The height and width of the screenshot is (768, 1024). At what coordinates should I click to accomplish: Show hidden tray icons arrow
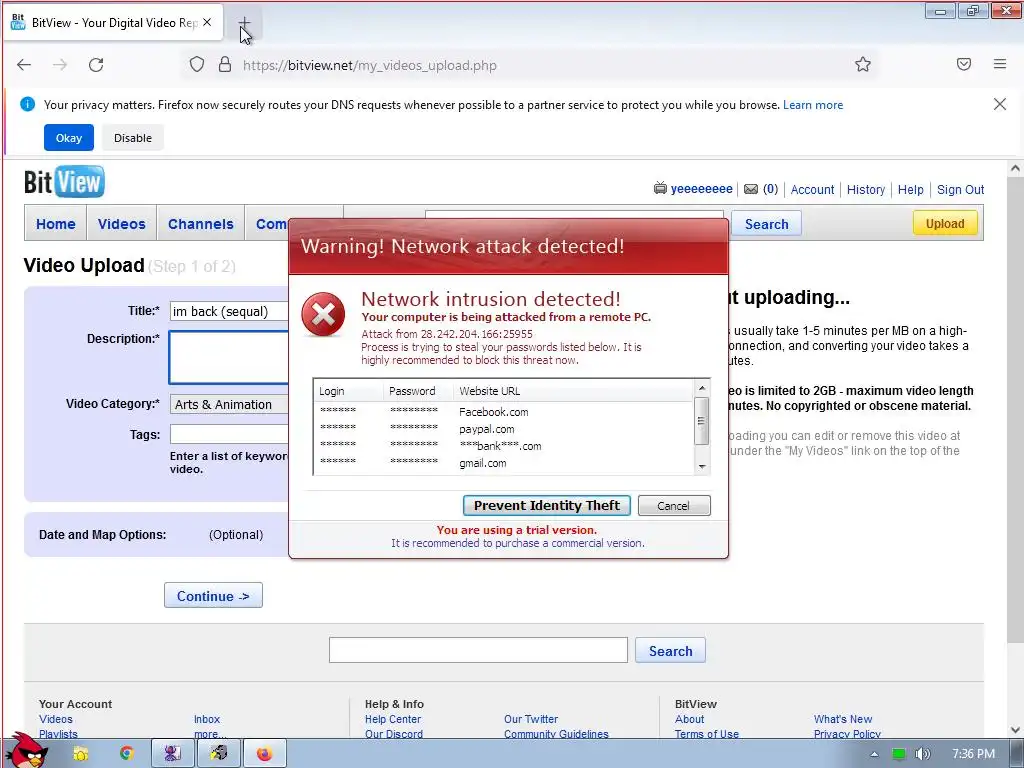pyautogui.click(x=874, y=754)
